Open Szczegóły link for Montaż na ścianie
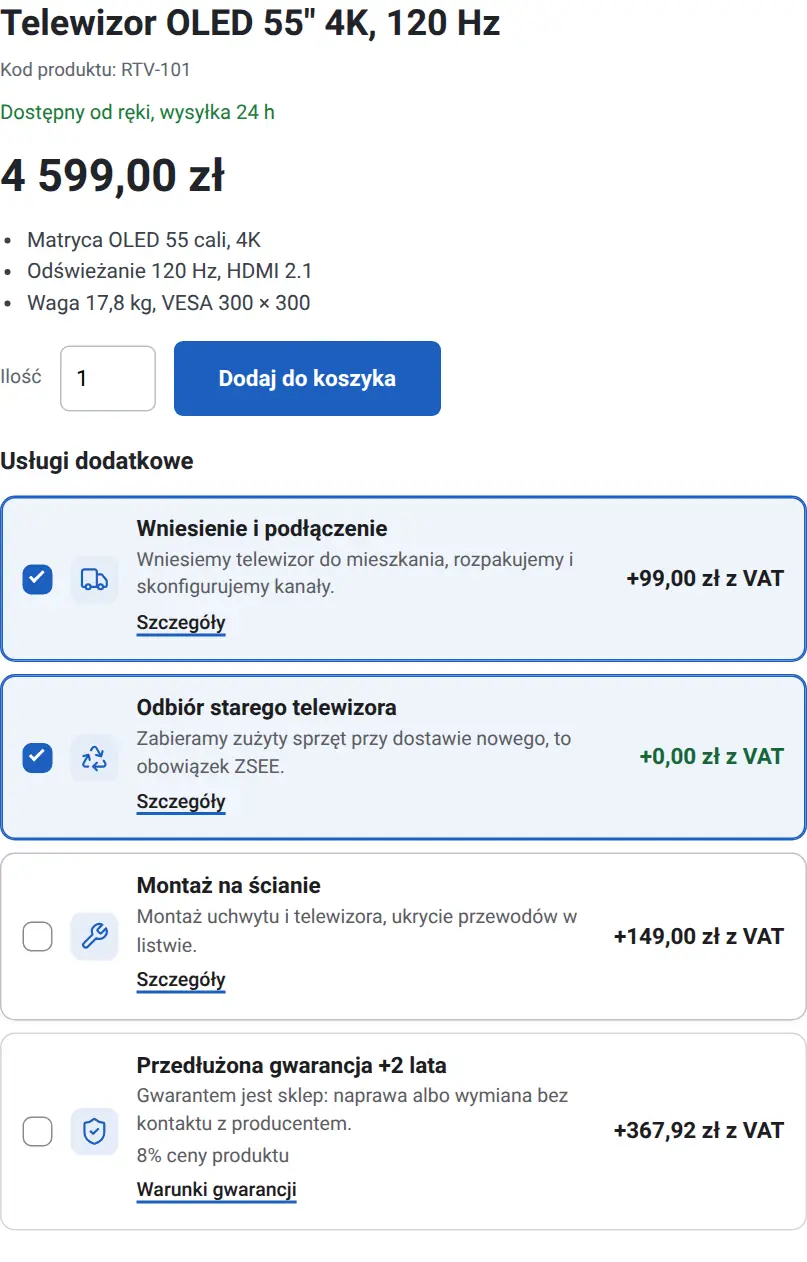807x1262 pixels. pyautogui.click(x=181, y=980)
